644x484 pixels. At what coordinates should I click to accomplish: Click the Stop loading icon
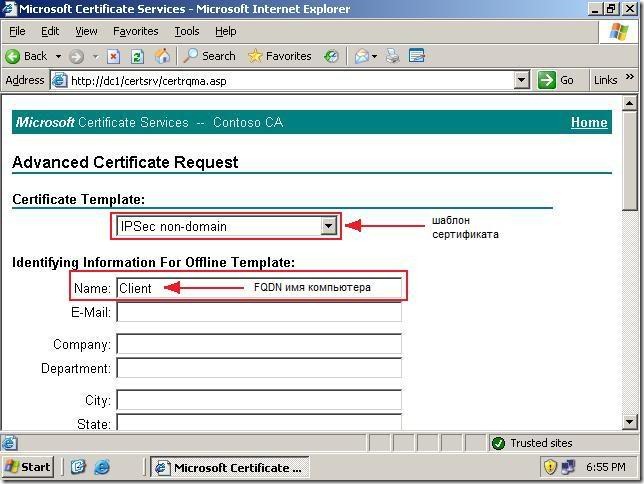[x=114, y=56]
